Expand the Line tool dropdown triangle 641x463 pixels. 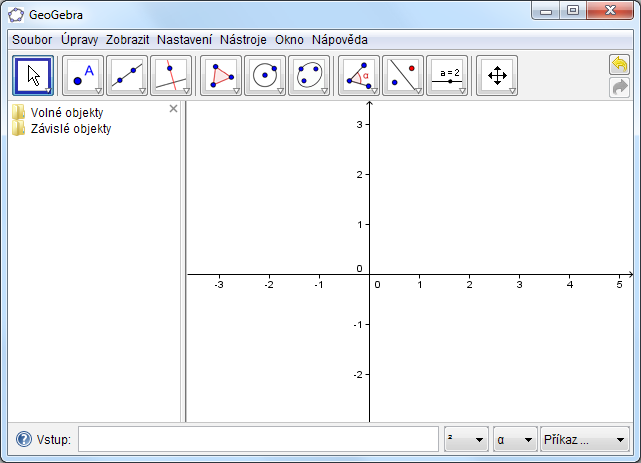(x=142, y=91)
